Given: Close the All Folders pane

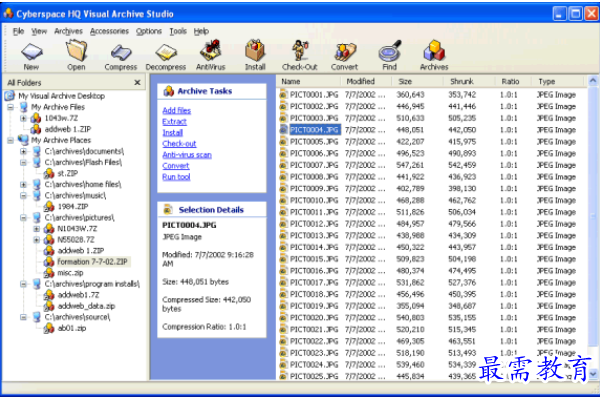Looking at the screenshot, I should (137, 82).
